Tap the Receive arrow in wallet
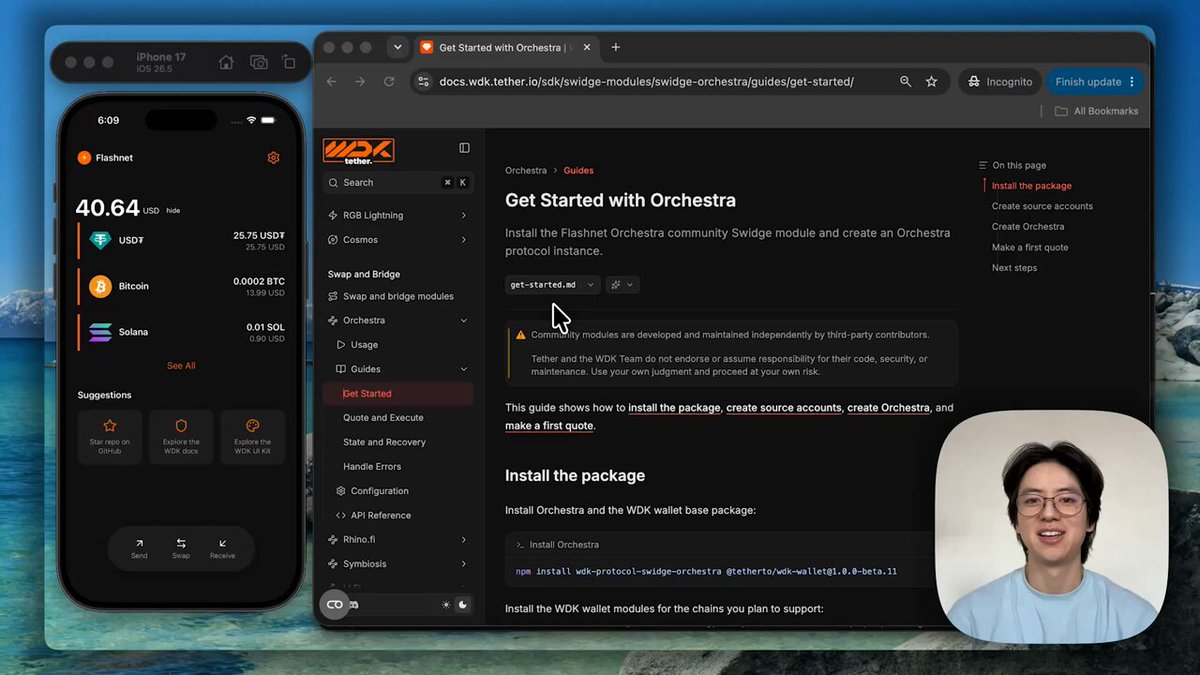Image resolution: width=1200 pixels, height=675 pixels. [222, 543]
